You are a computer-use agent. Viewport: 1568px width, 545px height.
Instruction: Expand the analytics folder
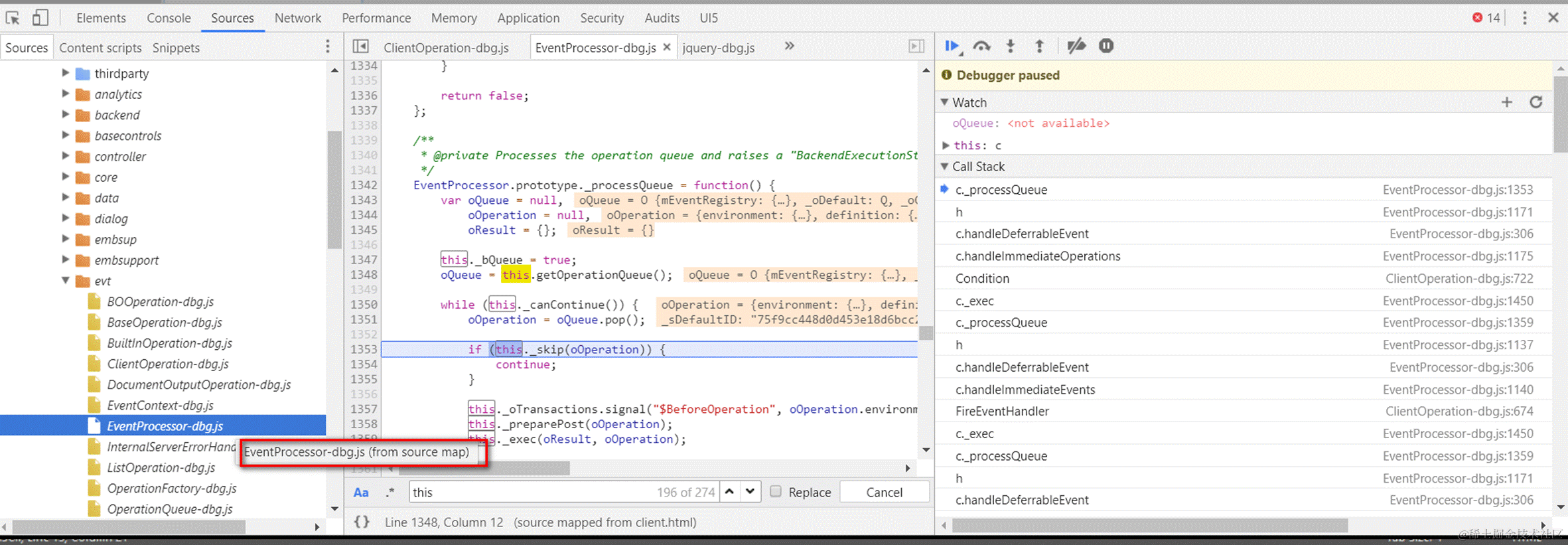(65, 94)
